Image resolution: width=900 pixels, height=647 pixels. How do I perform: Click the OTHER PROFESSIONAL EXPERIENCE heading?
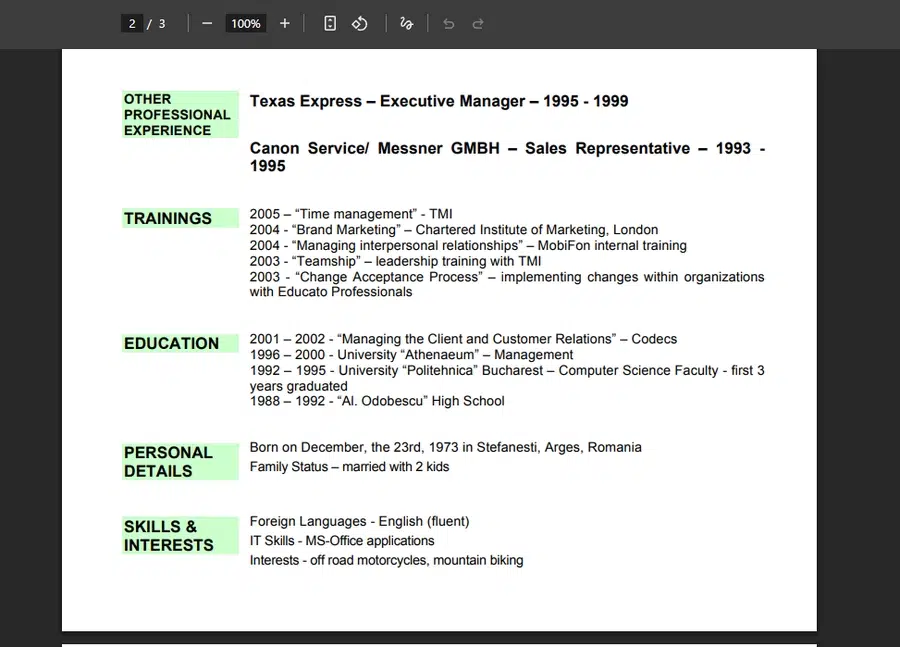tap(177, 114)
